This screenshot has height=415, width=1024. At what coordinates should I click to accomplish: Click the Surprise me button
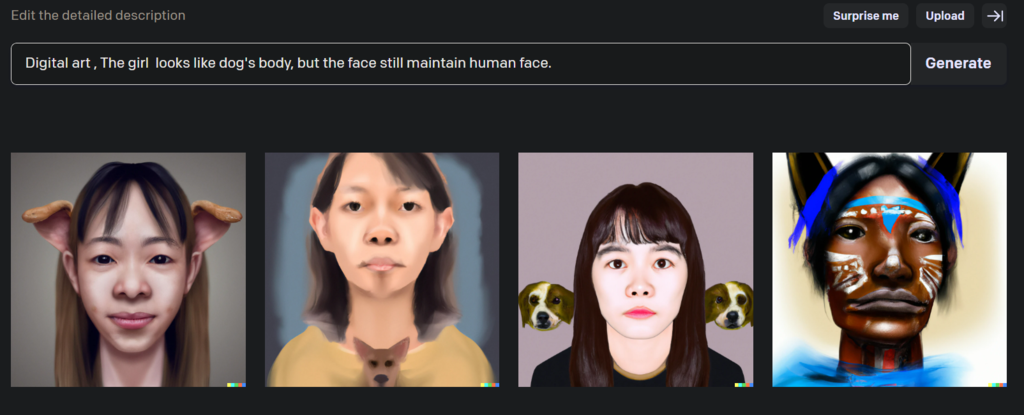[866, 16]
